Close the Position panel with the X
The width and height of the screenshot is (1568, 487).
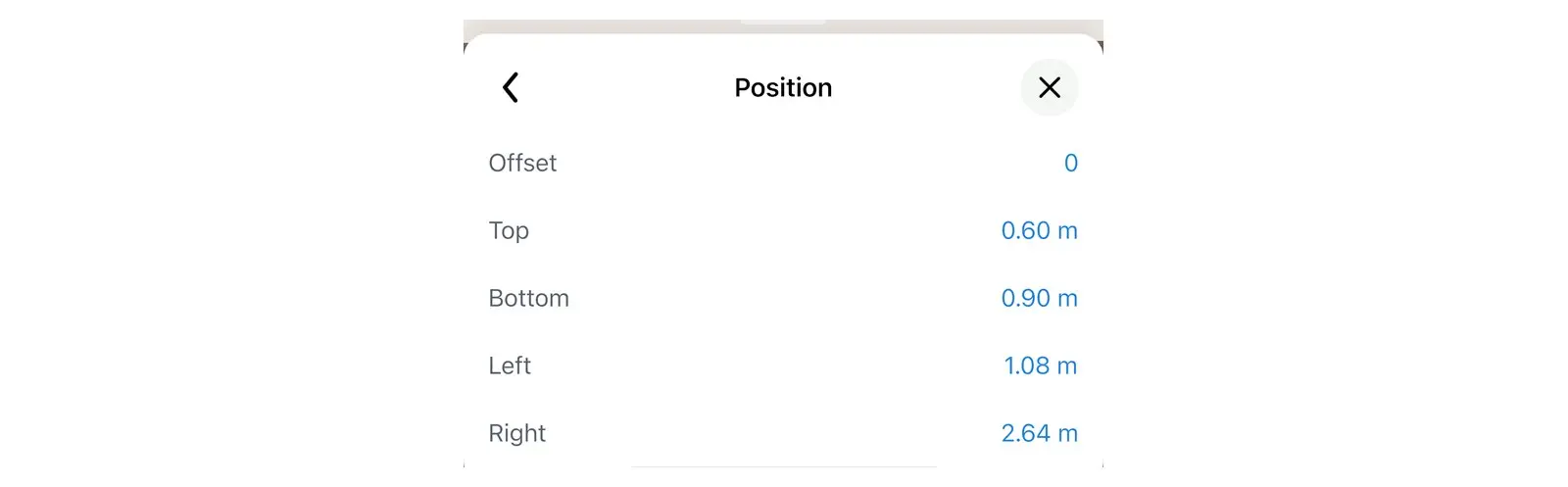tap(1050, 87)
